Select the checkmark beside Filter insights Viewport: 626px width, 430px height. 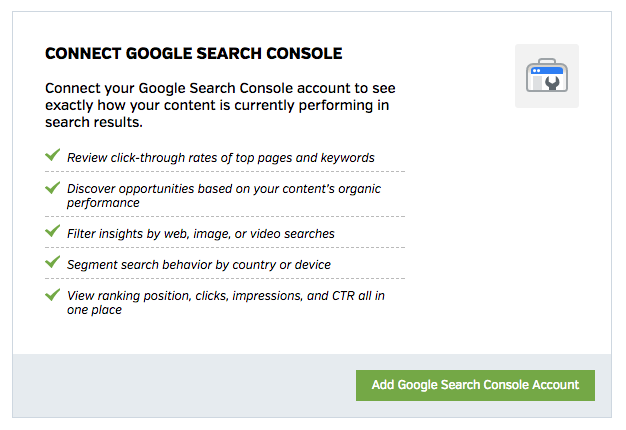tap(53, 232)
